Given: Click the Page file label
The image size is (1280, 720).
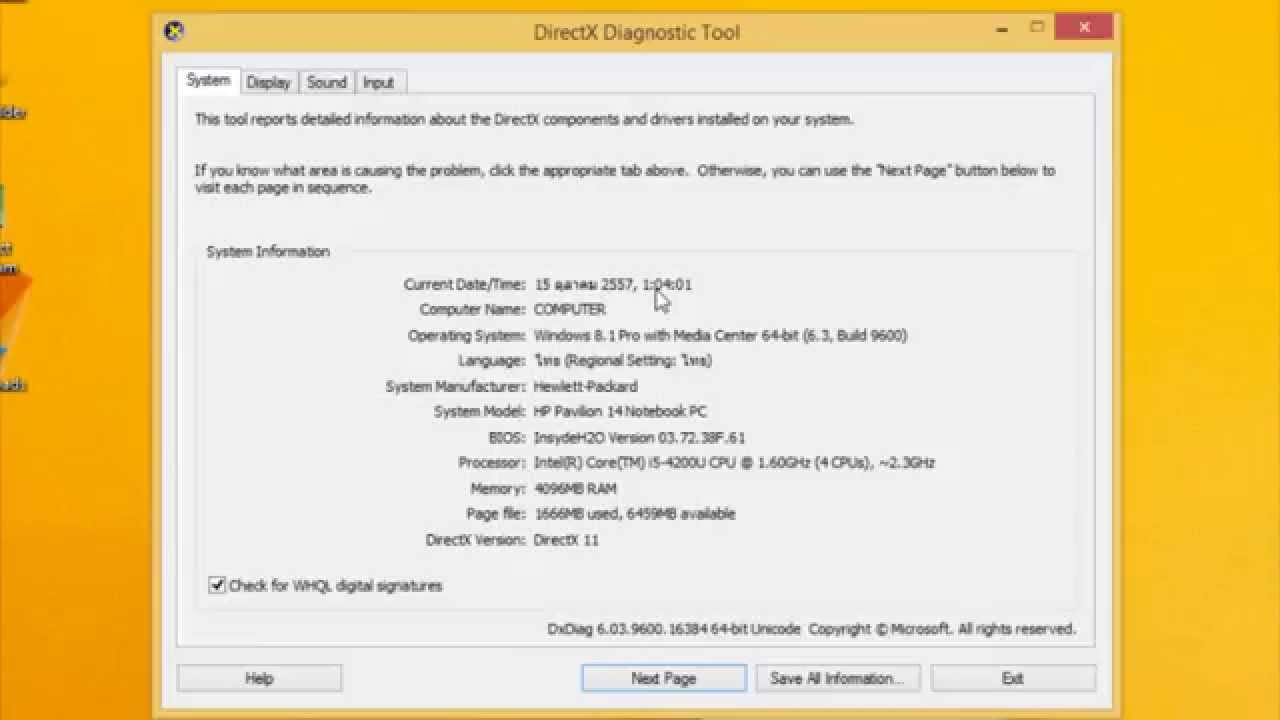Looking at the screenshot, I should coord(495,513).
